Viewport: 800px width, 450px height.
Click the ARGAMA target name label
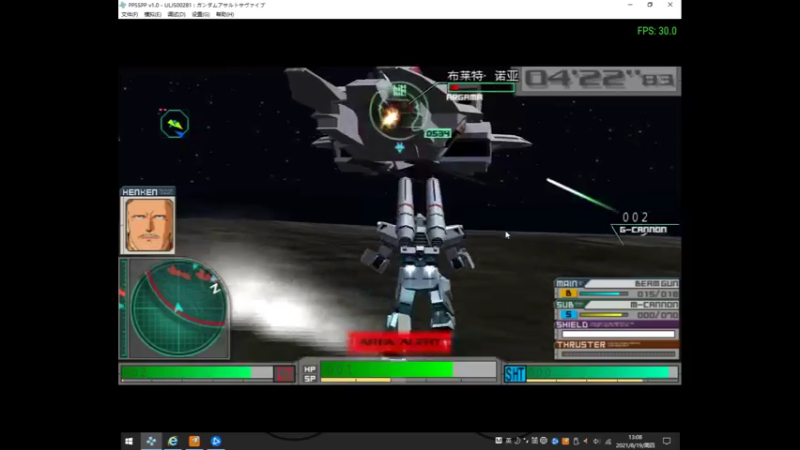464,97
